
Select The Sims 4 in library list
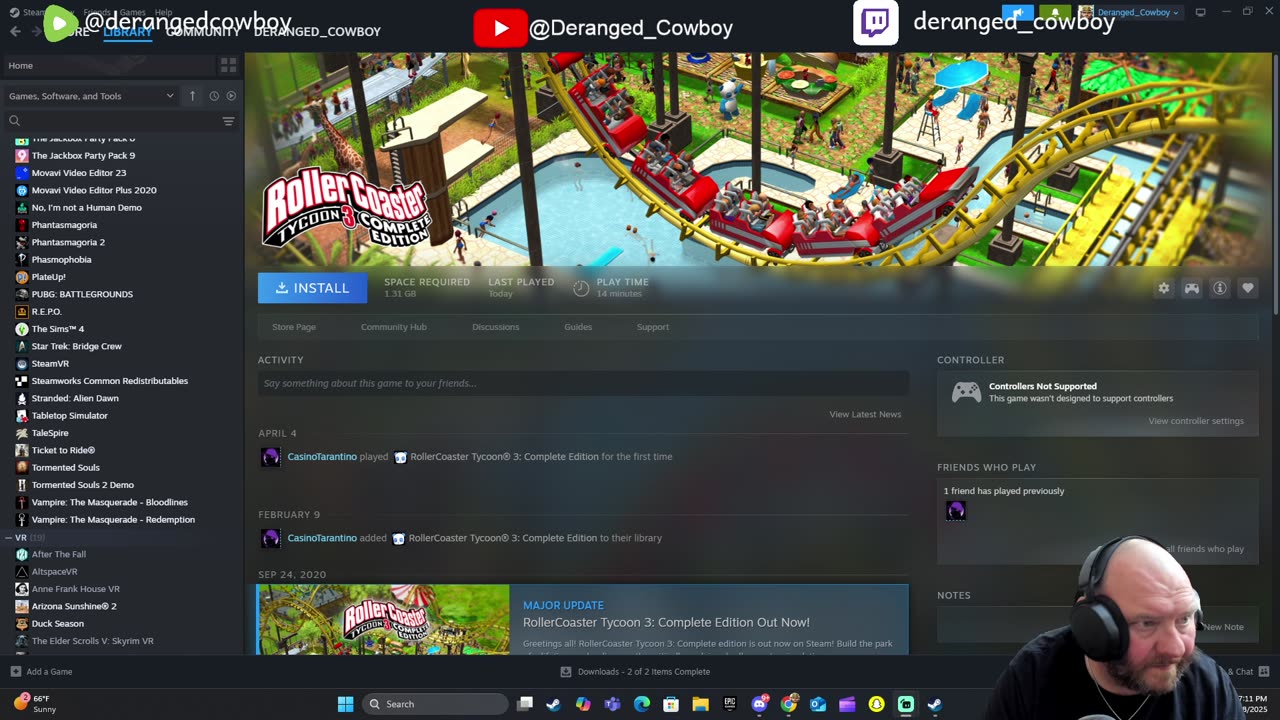coord(57,329)
